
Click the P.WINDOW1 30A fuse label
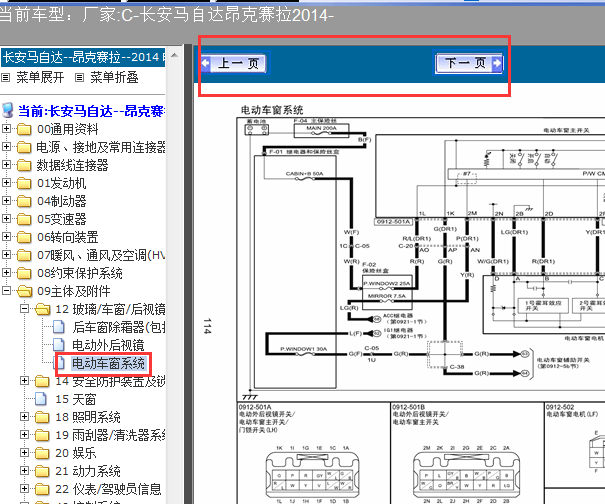304,349
